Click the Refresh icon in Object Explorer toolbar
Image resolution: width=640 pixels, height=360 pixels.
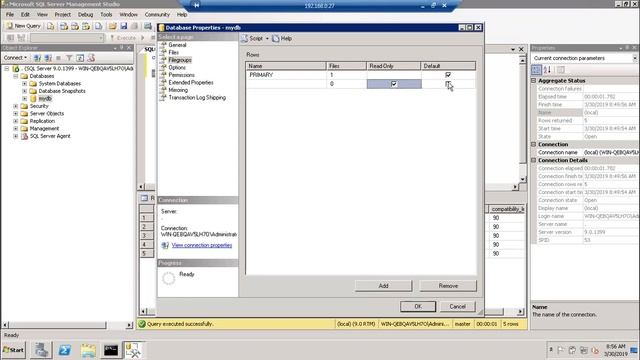80,58
